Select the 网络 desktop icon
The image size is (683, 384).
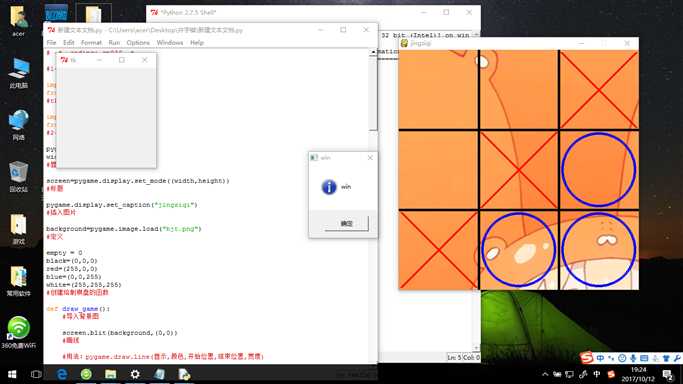(x=18, y=125)
